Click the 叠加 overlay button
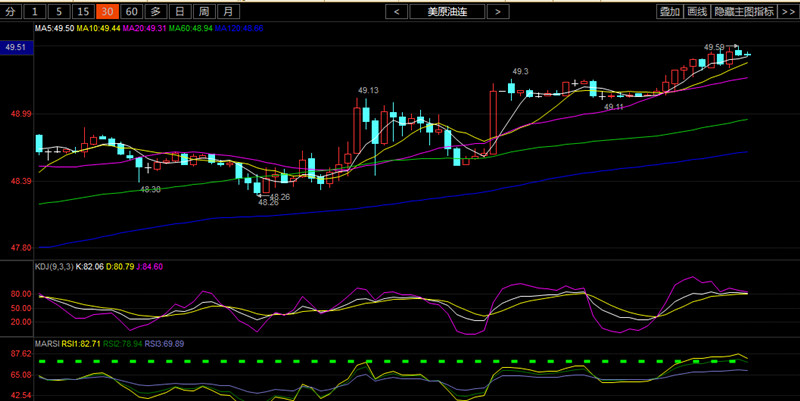 pos(669,12)
